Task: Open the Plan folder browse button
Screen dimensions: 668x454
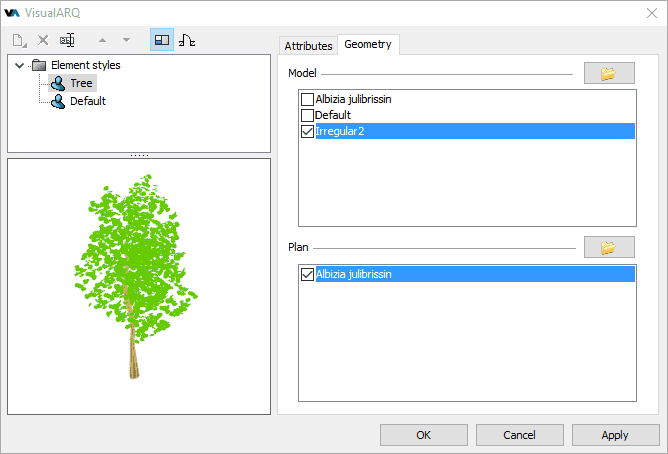Action: pyautogui.click(x=609, y=247)
